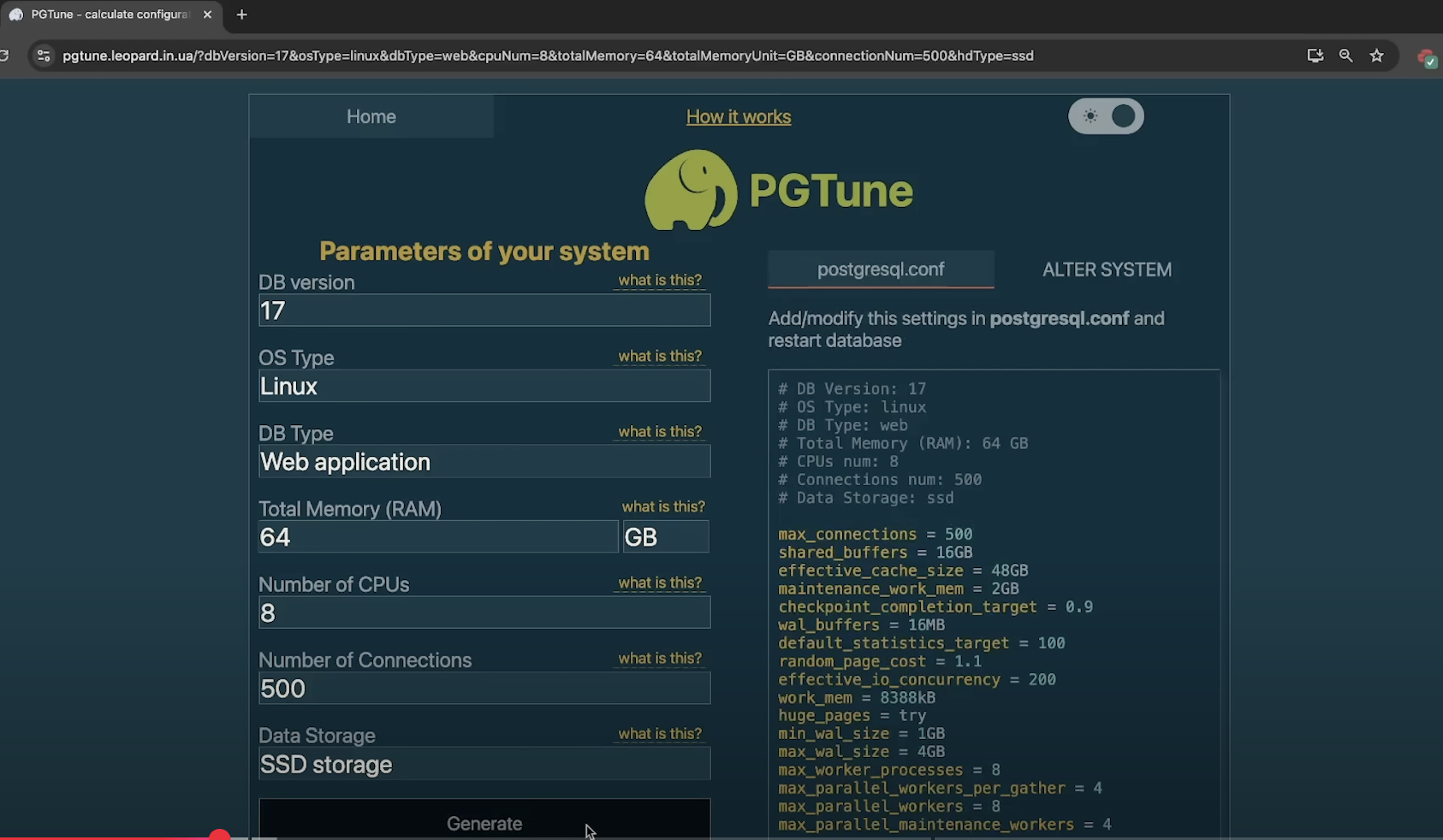Switch to the postgresql.conf tab
The height and width of the screenshot is (840, 1443).
(x=881, y=269)
